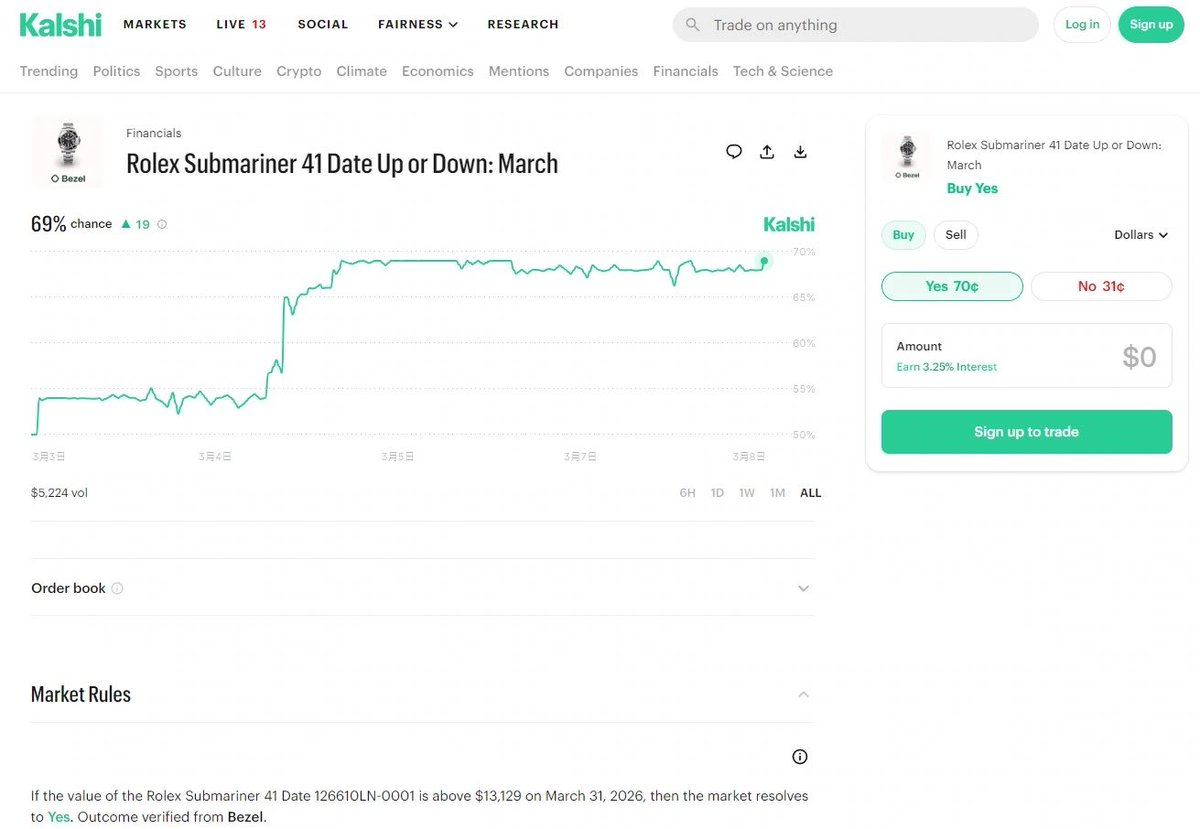Select the Buy toggle in trade panel

[904, 235]
